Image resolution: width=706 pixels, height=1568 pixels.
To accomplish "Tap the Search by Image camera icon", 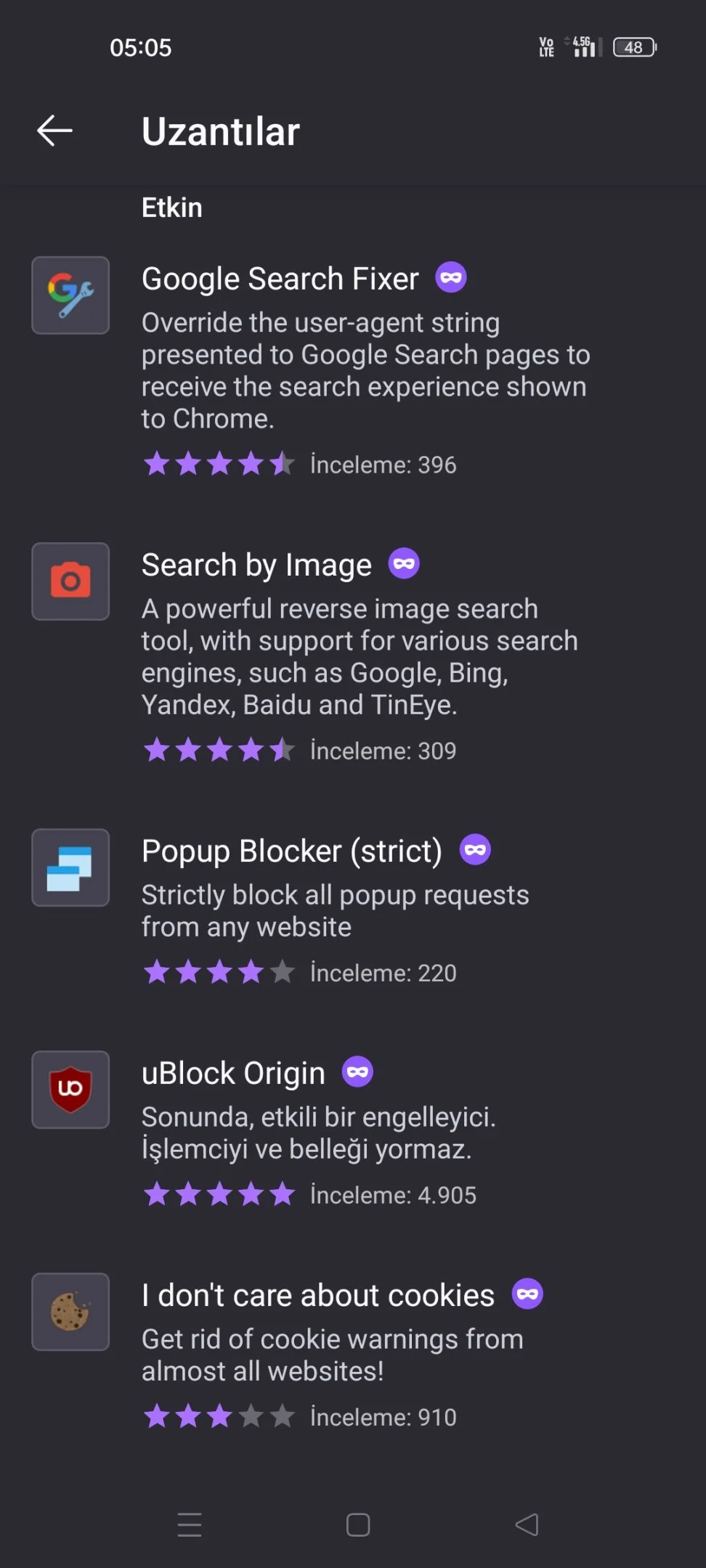I will (70, 581).
